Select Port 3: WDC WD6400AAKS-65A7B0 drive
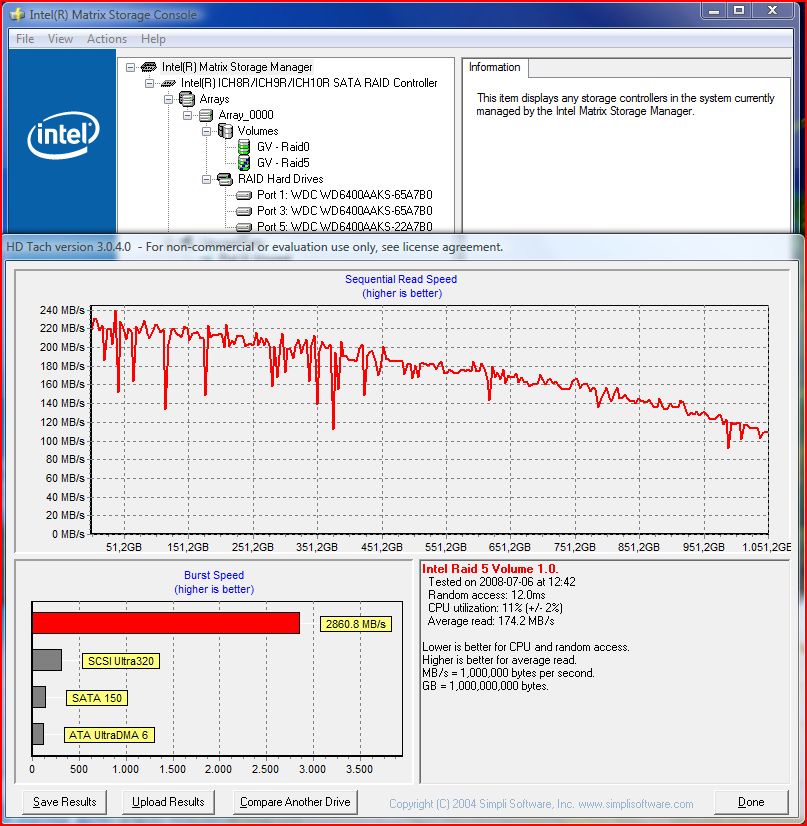Image resolution: width=807 pixels, height=826 pixels. coord(345,211)
